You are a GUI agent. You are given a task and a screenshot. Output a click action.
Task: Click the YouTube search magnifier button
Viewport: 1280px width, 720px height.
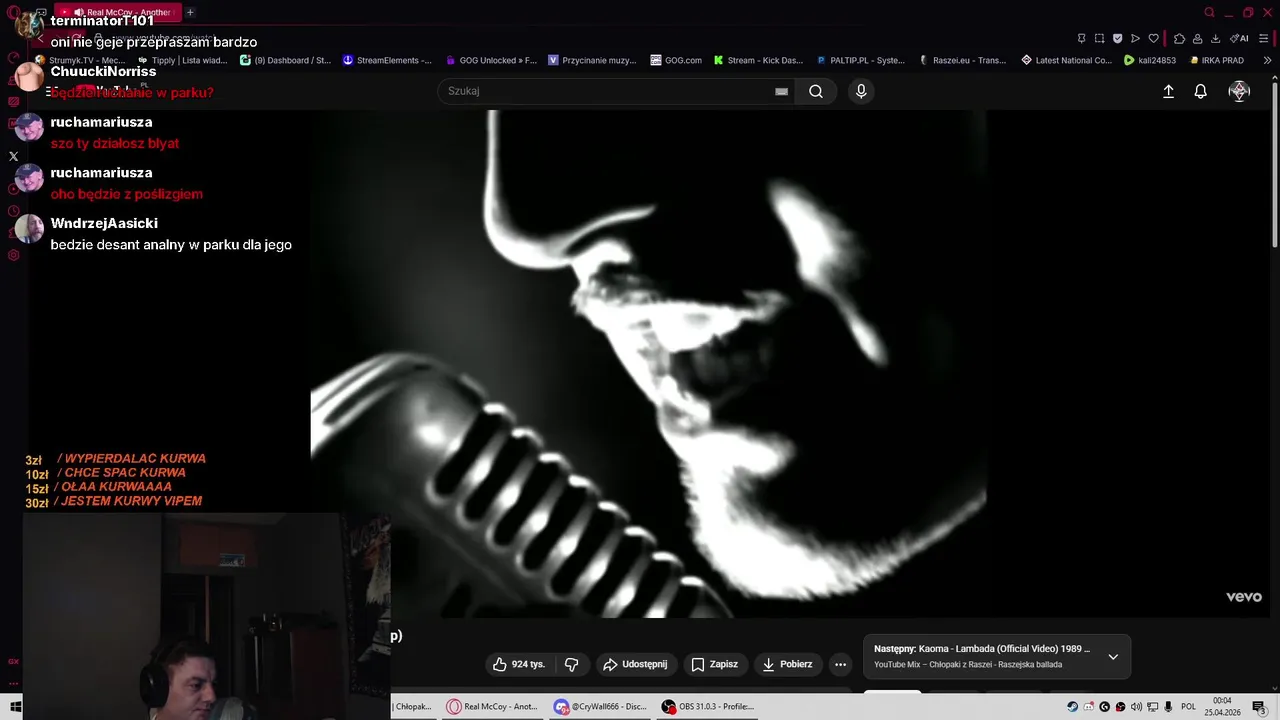pyautogui.click(x=816, y=91)
